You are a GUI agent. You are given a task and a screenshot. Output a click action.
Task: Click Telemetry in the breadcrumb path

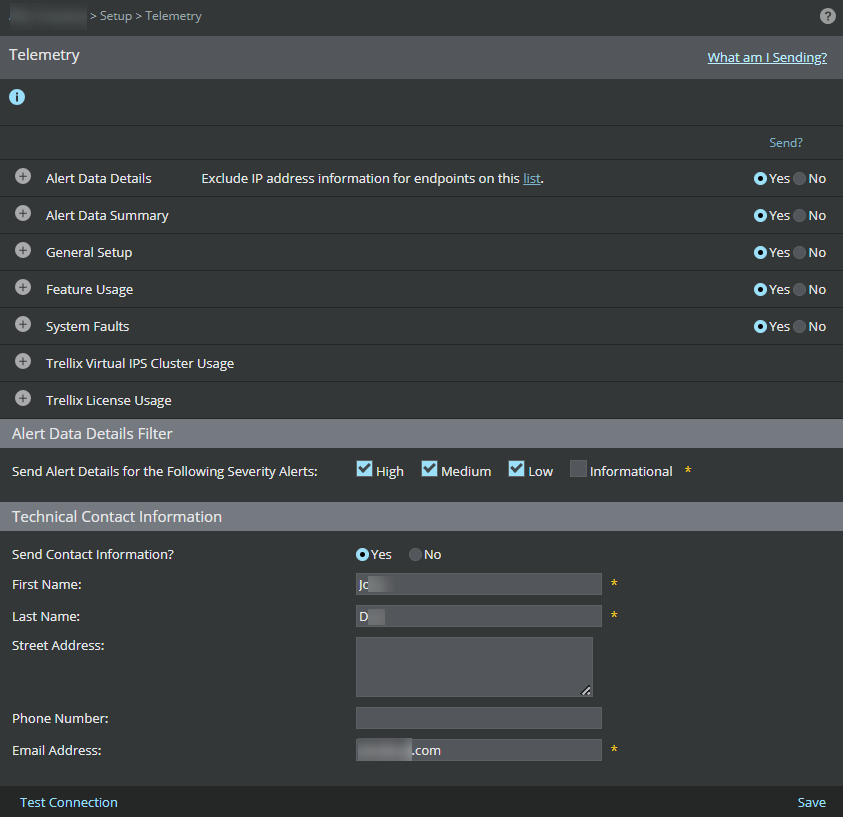[x=173, y=16]
